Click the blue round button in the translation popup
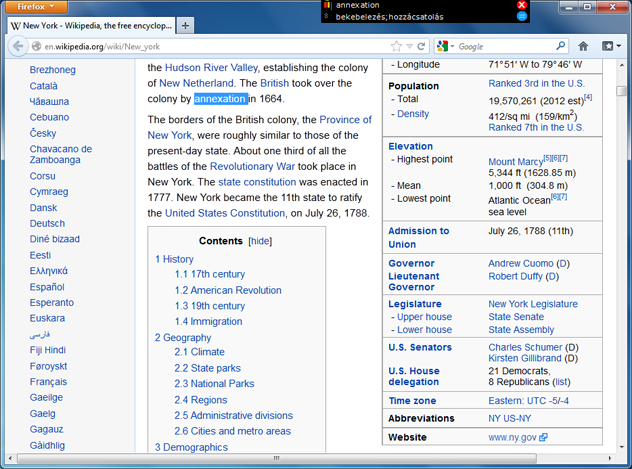 coord(522,16)
